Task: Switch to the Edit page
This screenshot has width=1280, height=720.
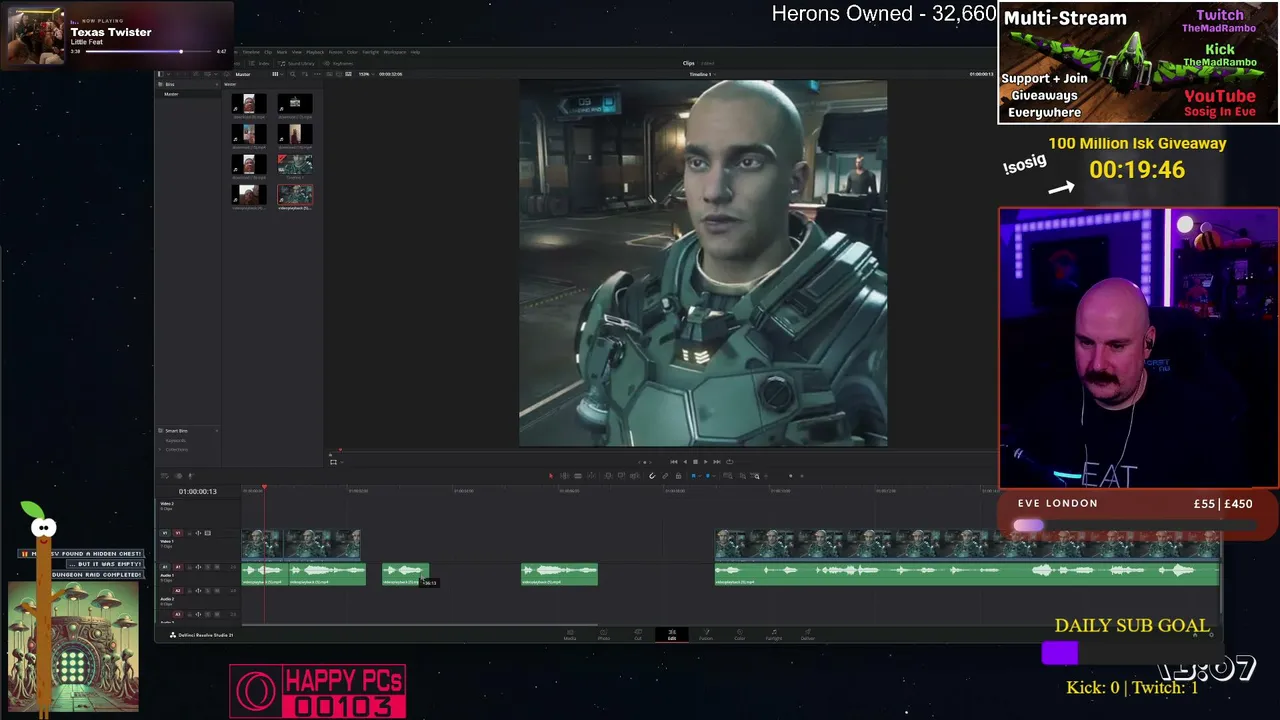Action: 672,634
